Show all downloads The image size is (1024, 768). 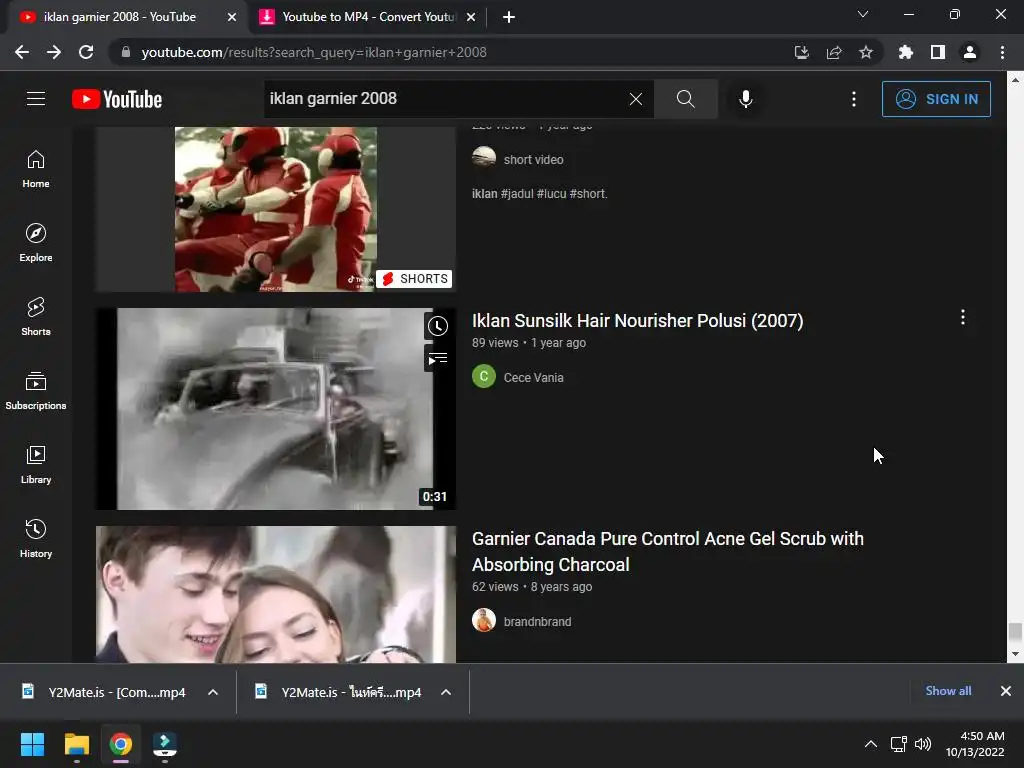pos(948,691)
